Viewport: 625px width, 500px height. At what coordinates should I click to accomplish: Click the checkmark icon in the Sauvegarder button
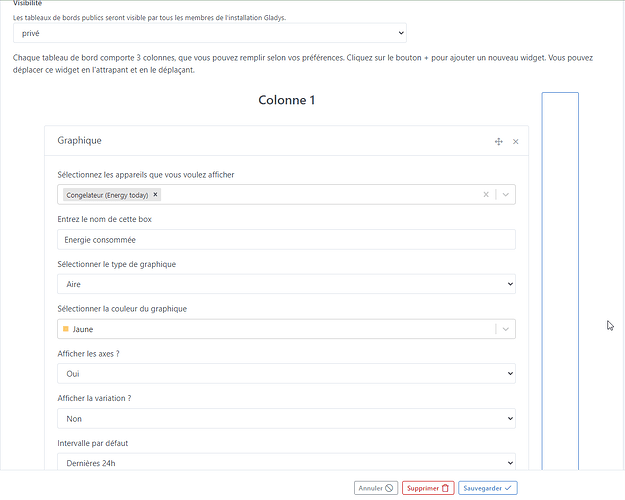coord(509,488)
